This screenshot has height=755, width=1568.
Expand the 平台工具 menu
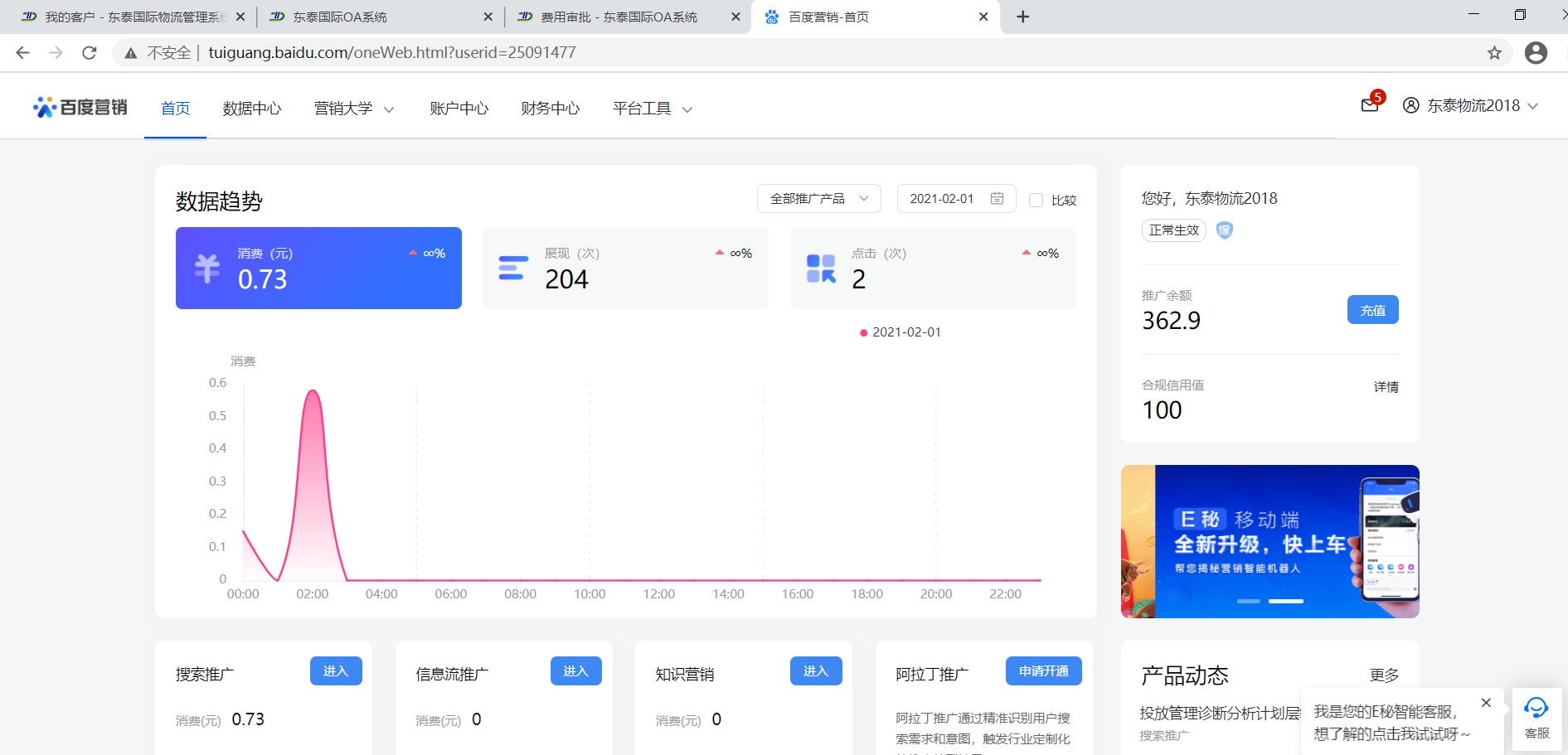point(652,109)
